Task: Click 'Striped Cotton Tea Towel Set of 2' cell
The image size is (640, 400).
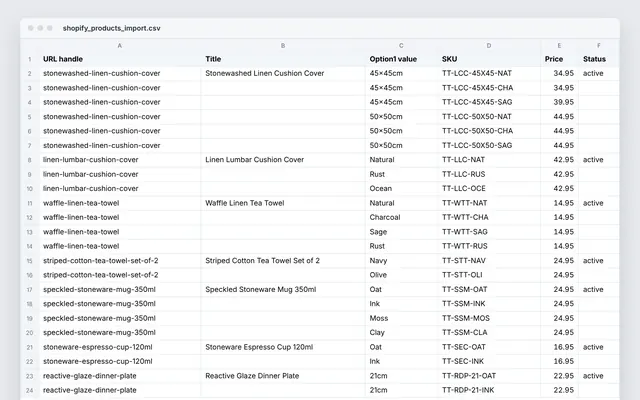Action: tap(283, 261)
